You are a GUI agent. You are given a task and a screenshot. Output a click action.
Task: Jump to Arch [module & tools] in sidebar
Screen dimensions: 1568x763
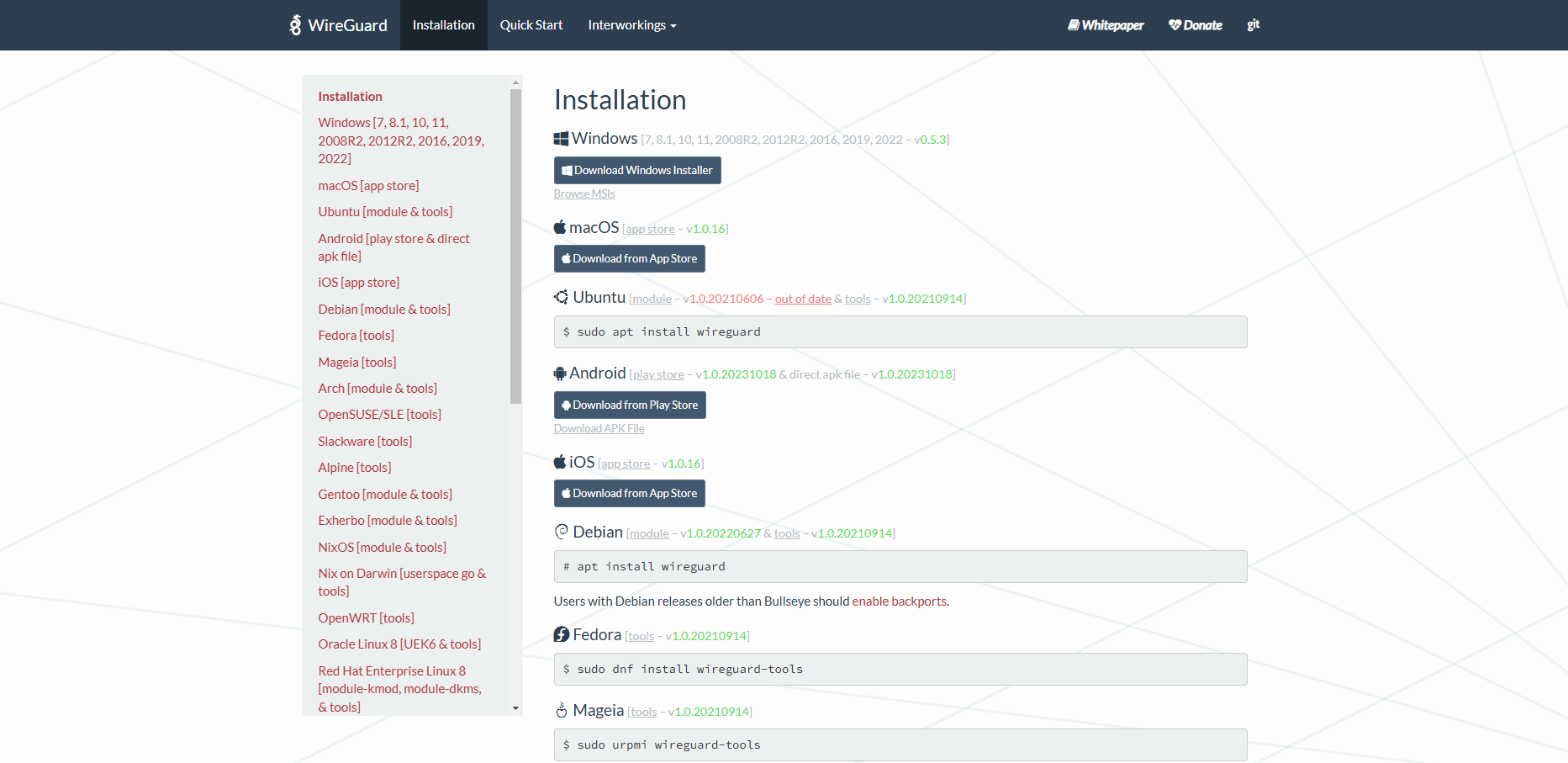[377, 389]
